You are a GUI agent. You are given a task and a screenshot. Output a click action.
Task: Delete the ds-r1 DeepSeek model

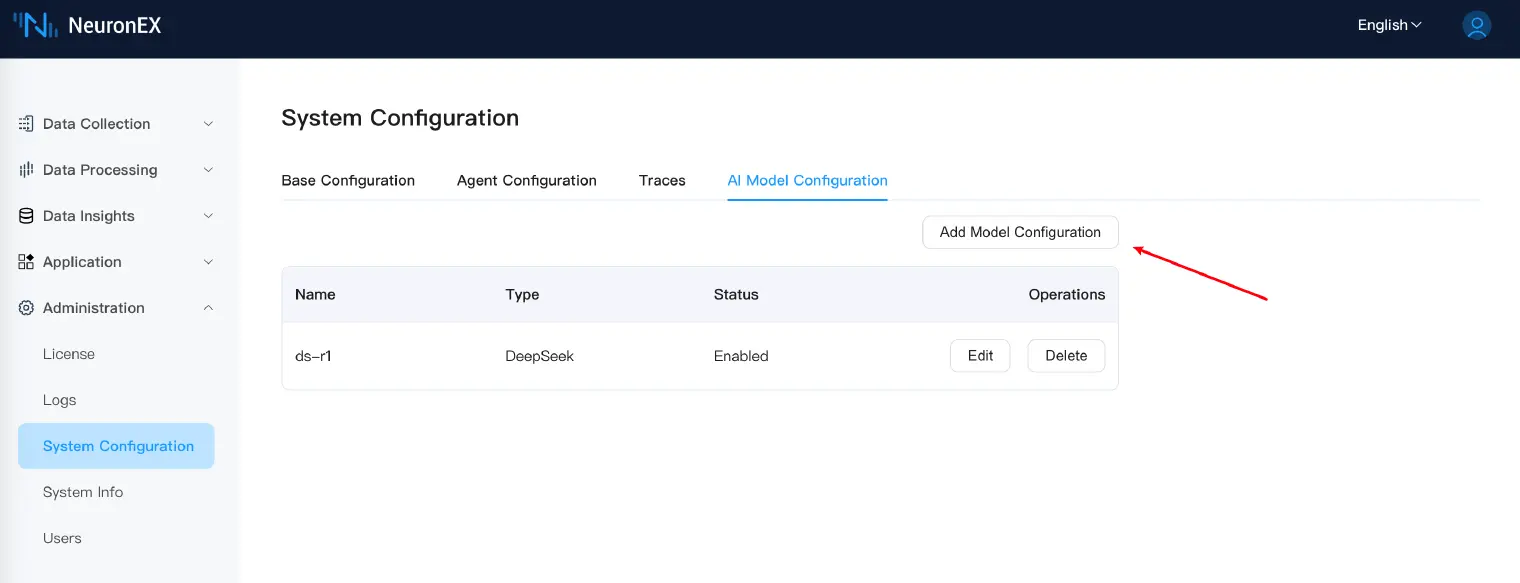tap(1065, 356)
